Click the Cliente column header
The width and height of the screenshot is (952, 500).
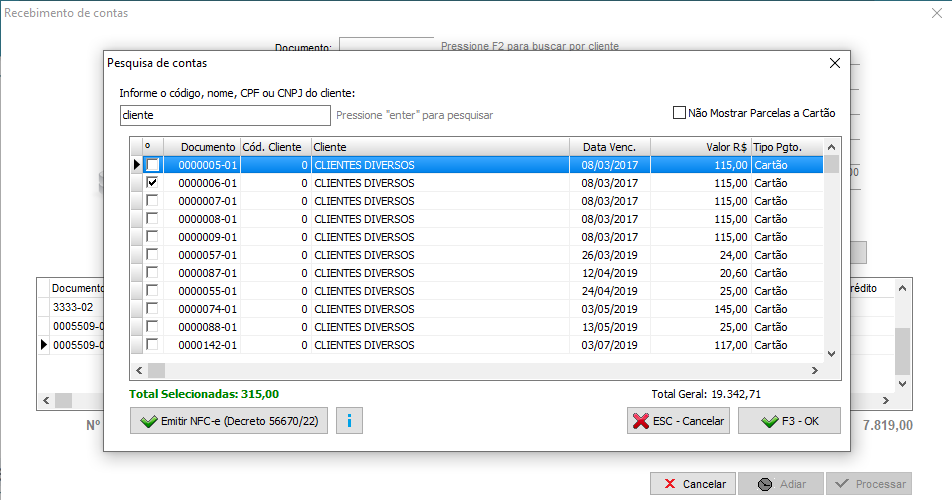440,147
